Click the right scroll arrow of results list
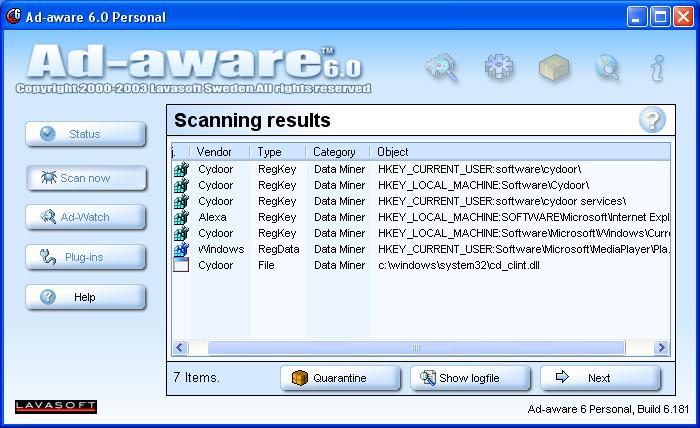Screen dimensions: 700x428 (x=662, y=347)
